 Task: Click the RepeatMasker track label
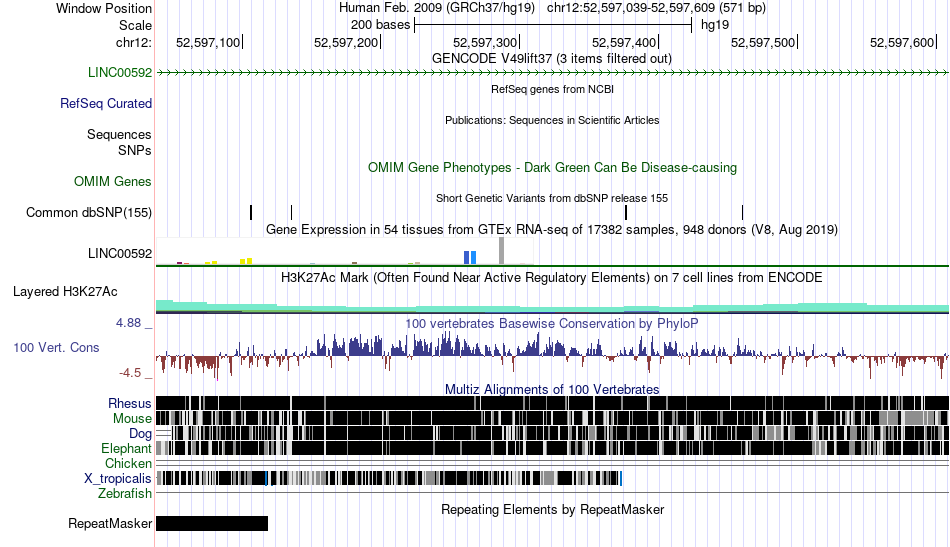[110, 524]
